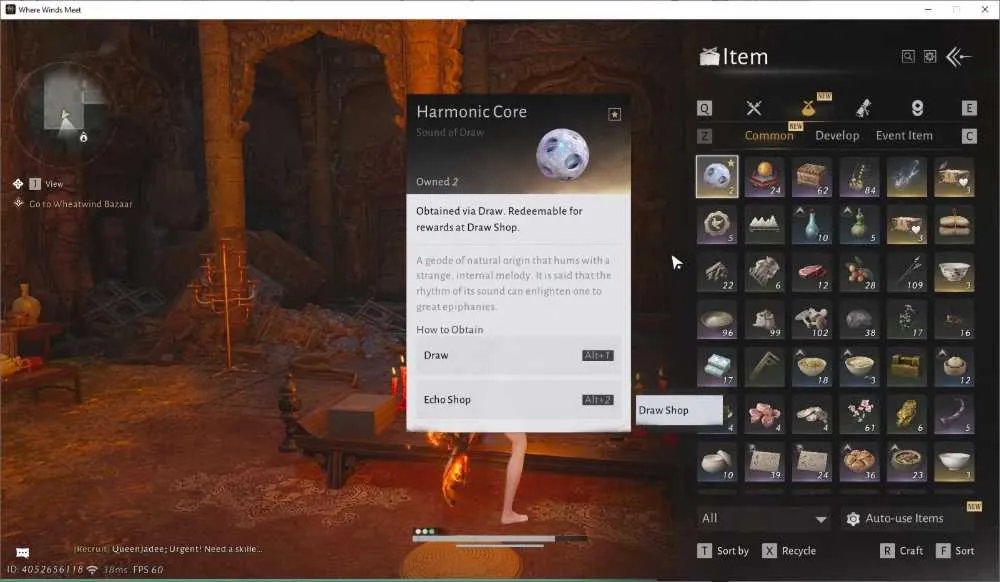This screenshot has width=1000, height=582.
Task: Select the blue vase item with 10
Action: click(812, 224)
